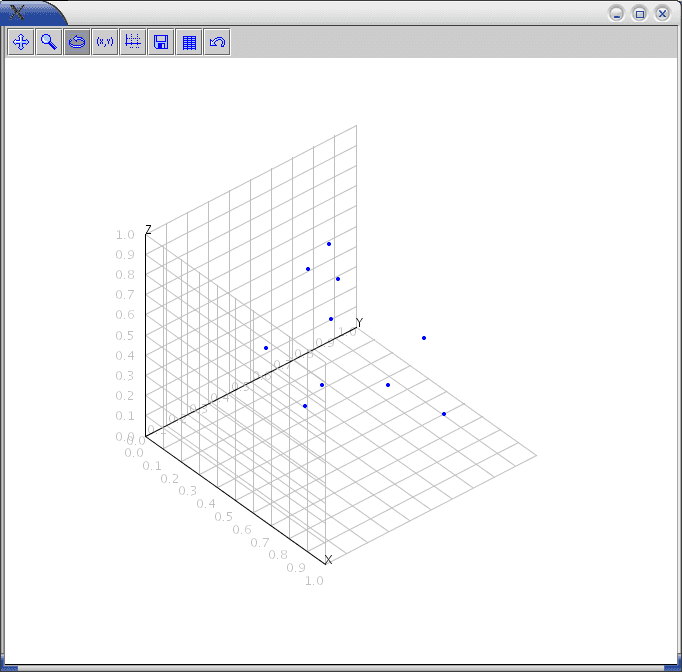Image resolution: width=682 pixels, height=672 pixels.
Task: Open the X window menu in title bar
Action: click(18, 12)
